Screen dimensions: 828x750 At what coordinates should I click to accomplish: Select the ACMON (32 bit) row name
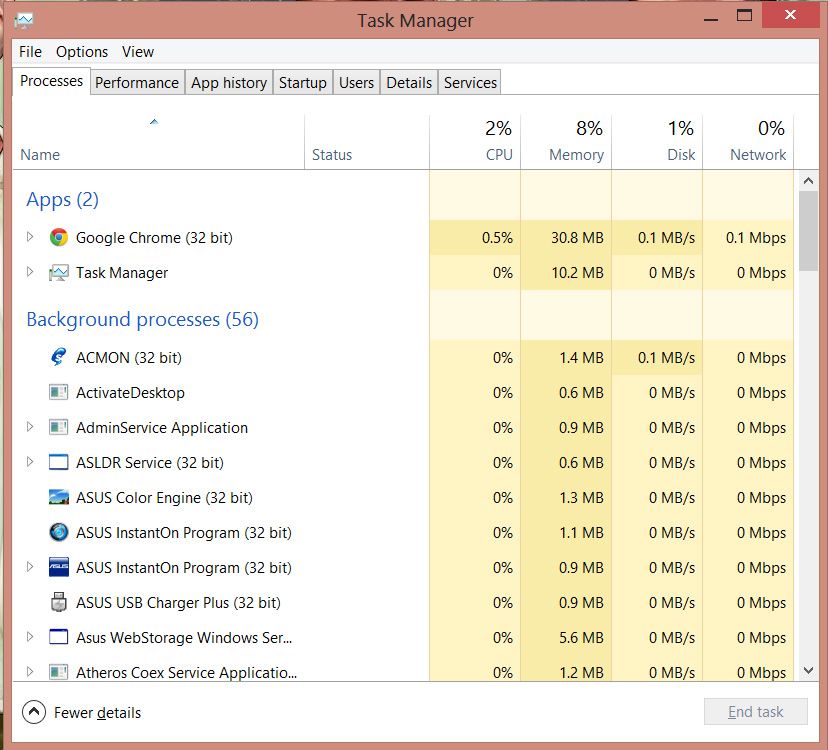click(129, 358)
